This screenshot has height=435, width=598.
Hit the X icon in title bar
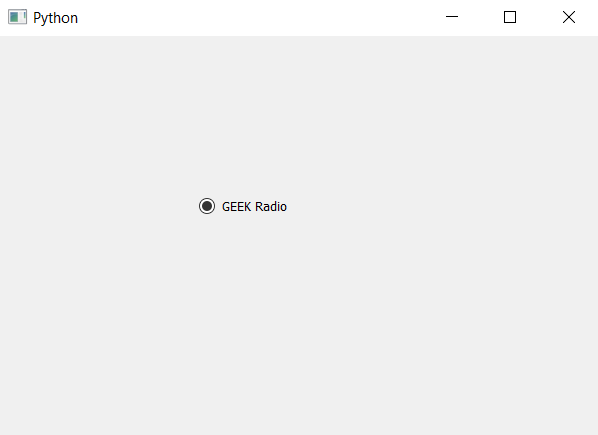point(569,17)
